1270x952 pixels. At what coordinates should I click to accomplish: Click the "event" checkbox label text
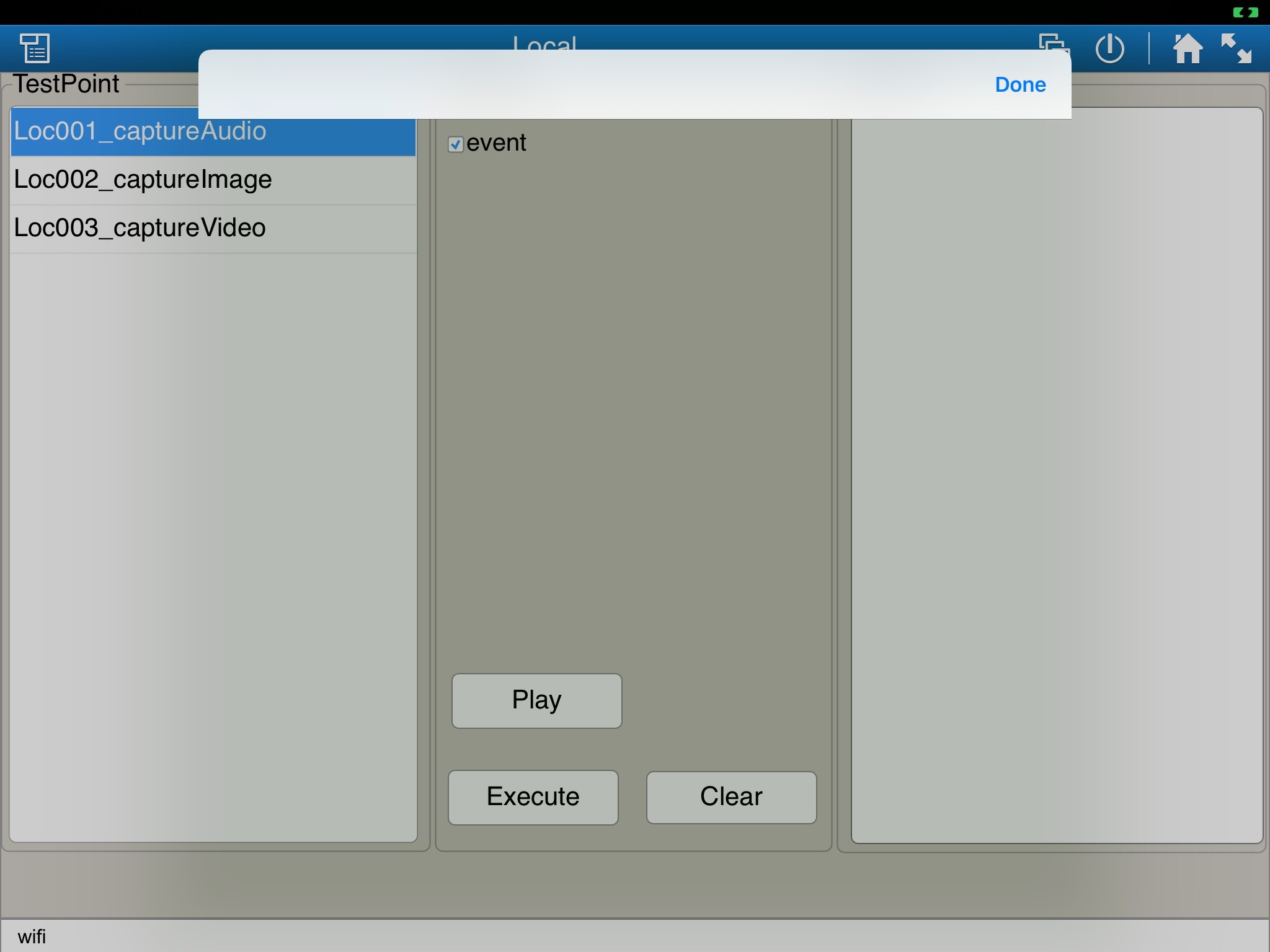[496, 143]
